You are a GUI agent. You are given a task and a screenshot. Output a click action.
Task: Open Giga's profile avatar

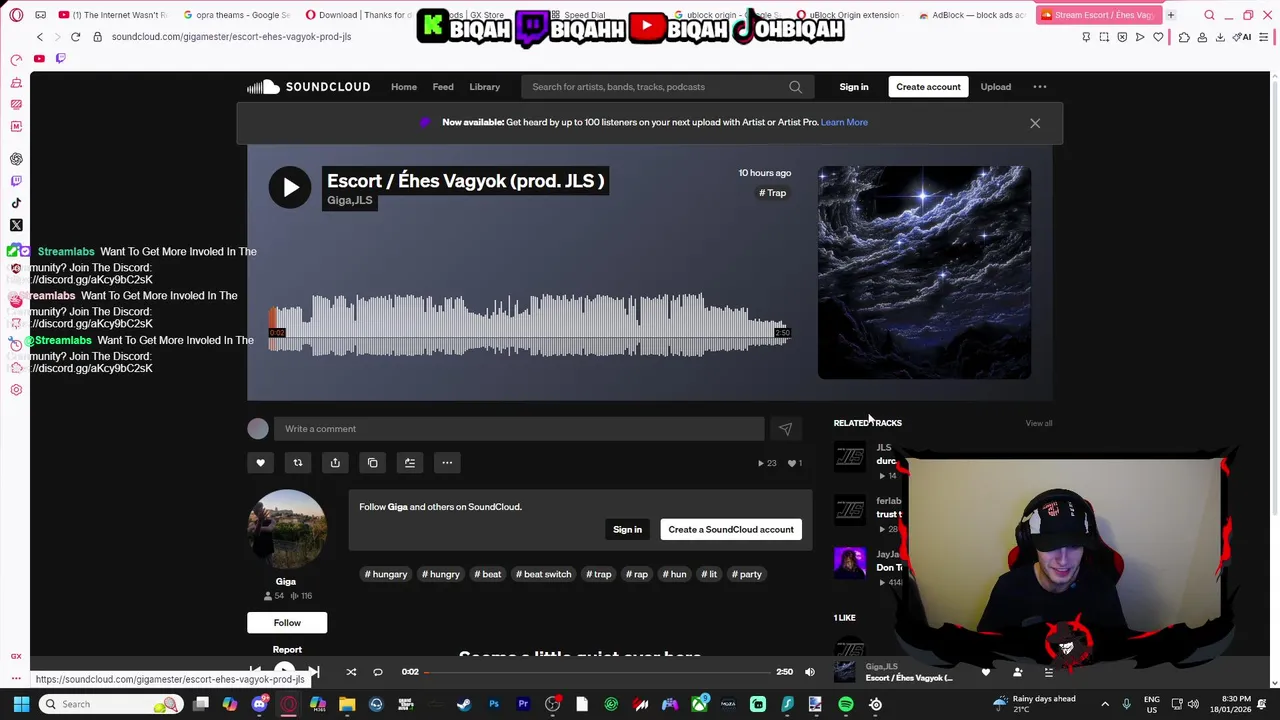click(x=287, y=530)
